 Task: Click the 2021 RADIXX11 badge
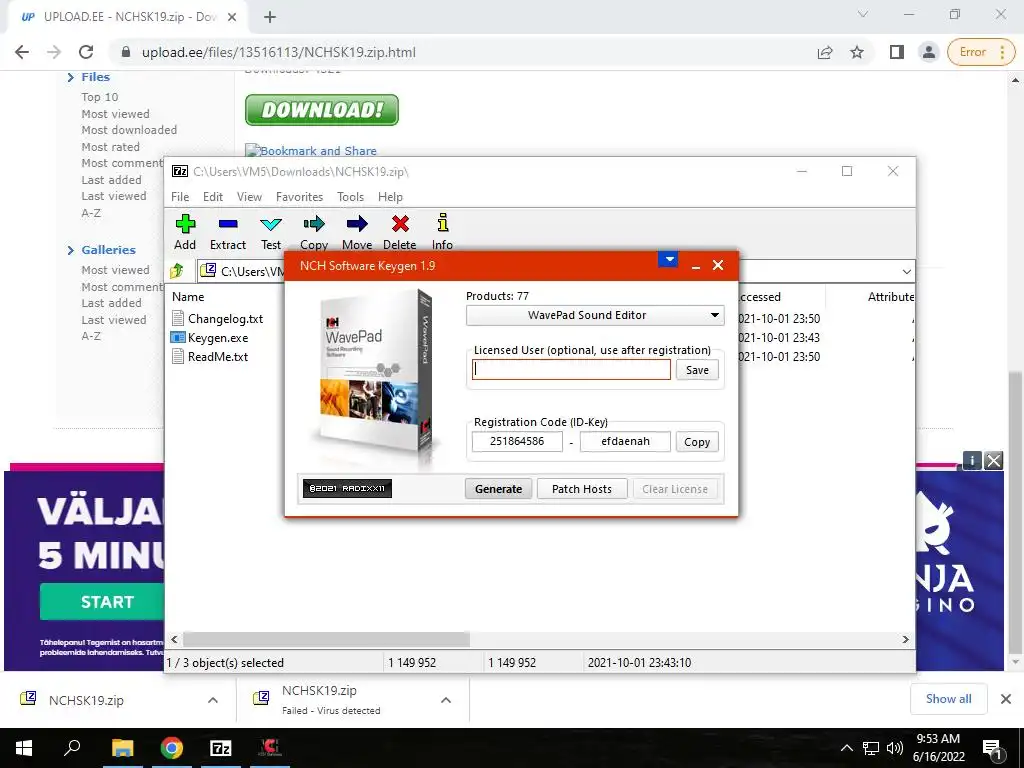(x=347, y=488)
